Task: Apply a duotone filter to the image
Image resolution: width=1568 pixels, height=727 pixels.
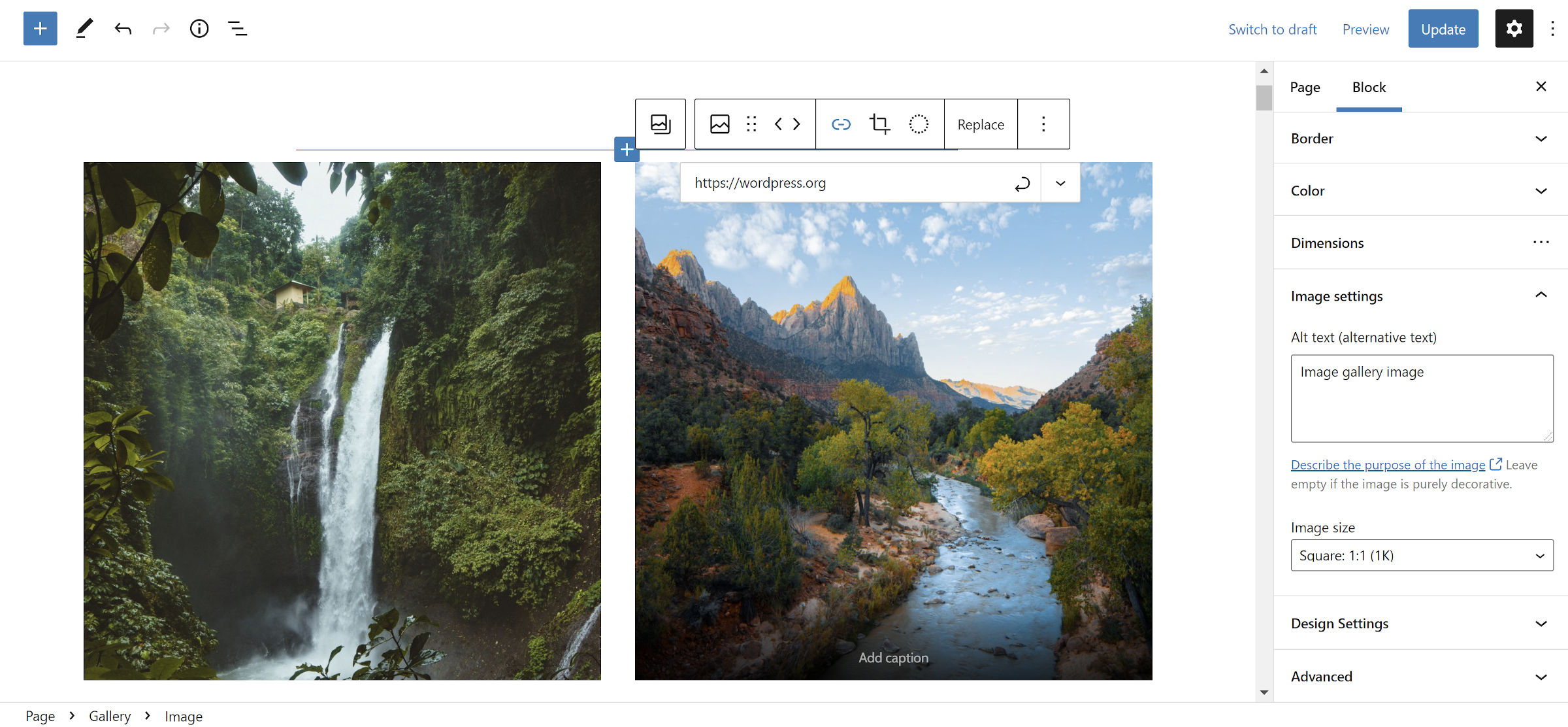Action: tap(919, 124)
